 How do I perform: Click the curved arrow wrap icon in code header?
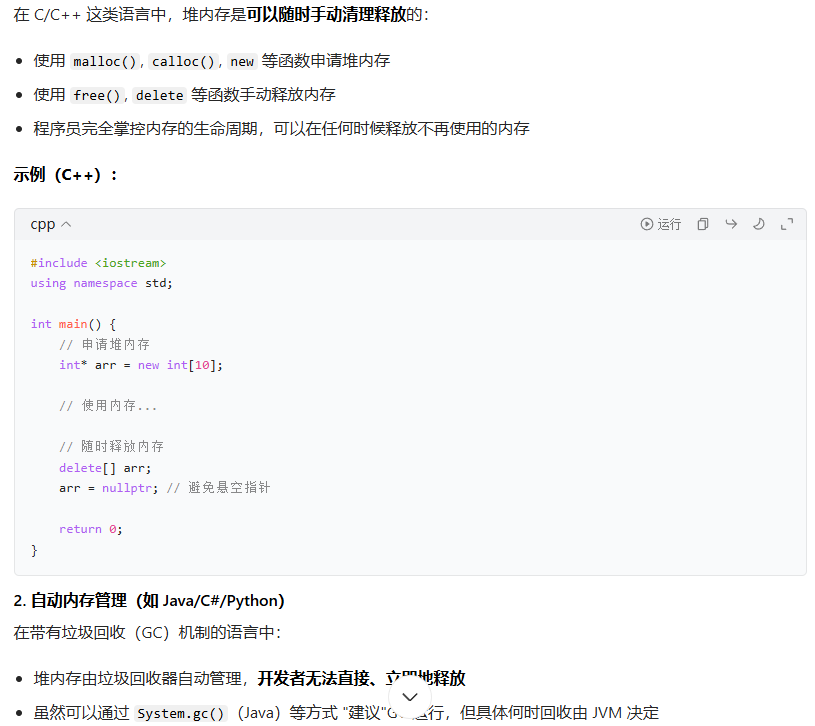(731, 224)
